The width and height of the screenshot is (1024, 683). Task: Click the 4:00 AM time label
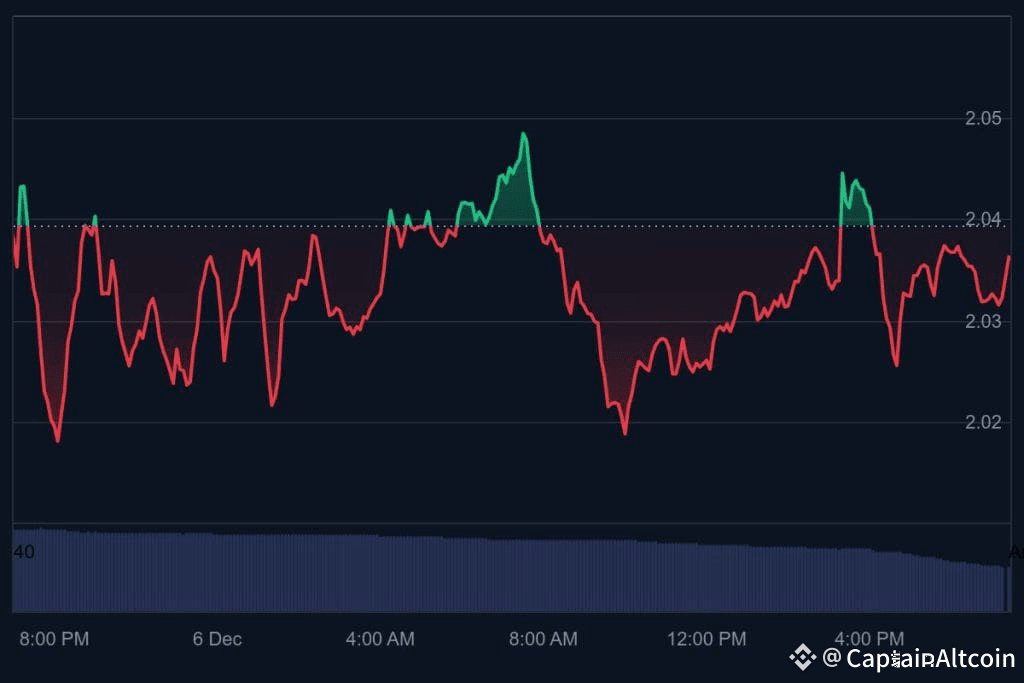point(380,639)
